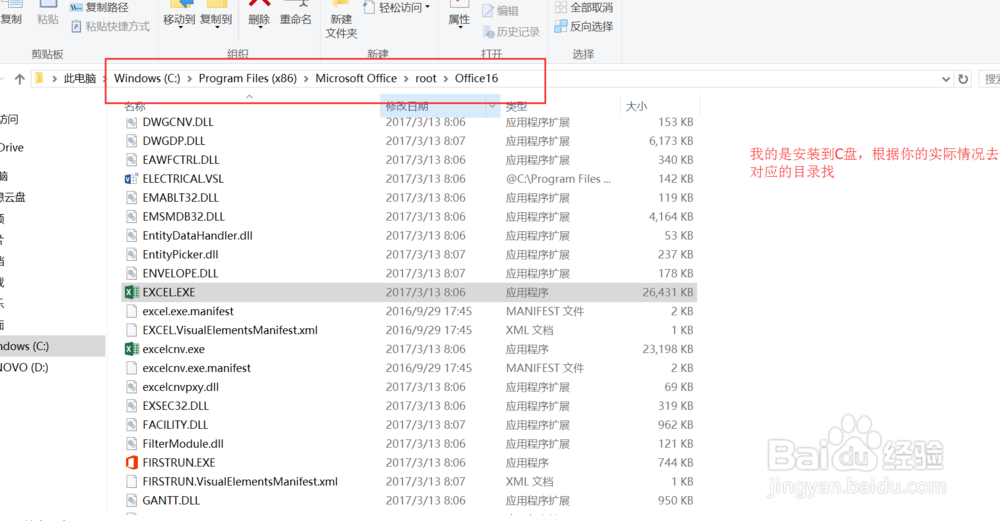Click the EXCEL.EXE application icon
The height and width of the screenshot is (521, 1000).
pos(131,292)
